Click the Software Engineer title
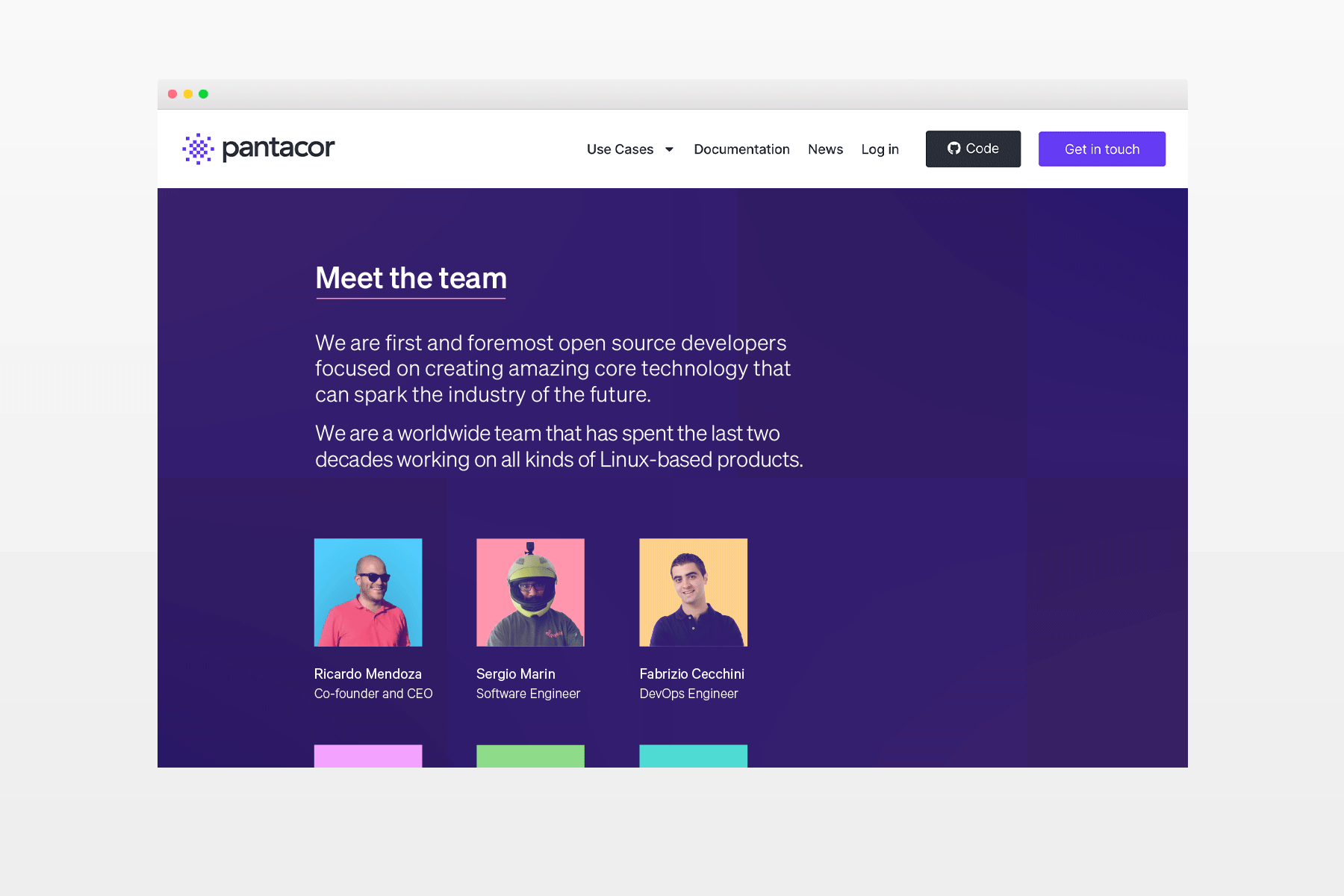 tap(528, 694)
